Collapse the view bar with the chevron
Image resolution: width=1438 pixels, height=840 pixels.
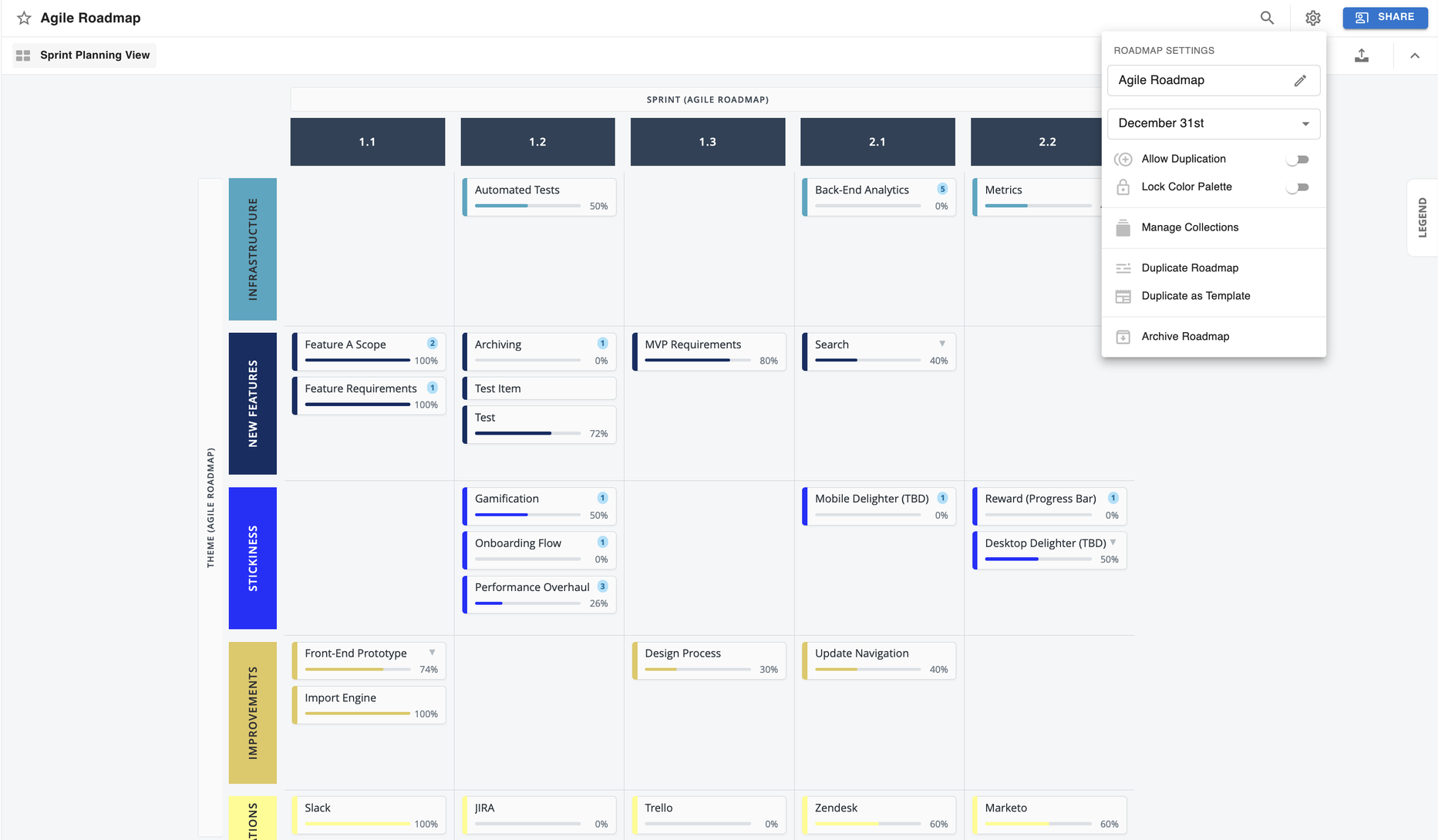tap(1415, 55)
